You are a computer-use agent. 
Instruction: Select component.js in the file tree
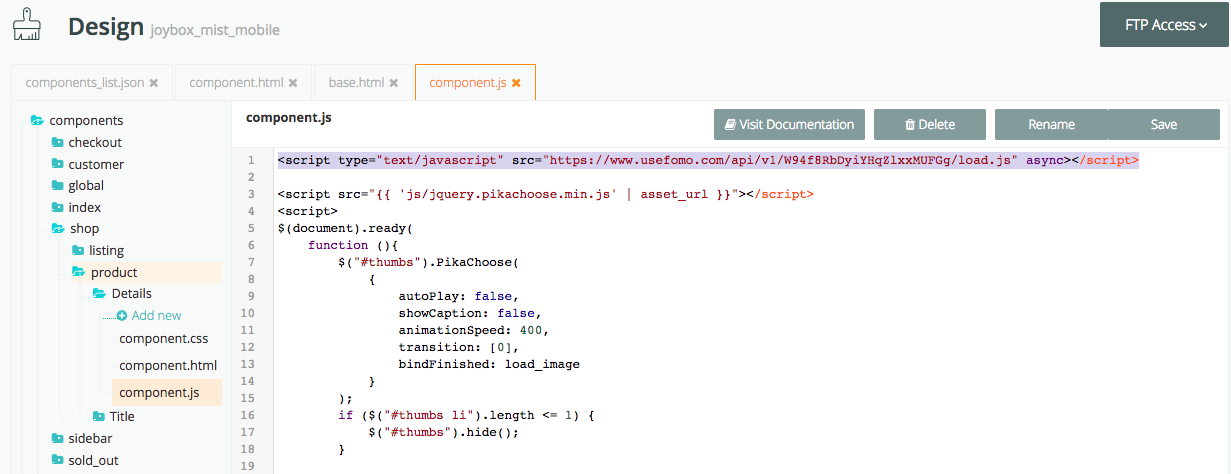[159, 392]
